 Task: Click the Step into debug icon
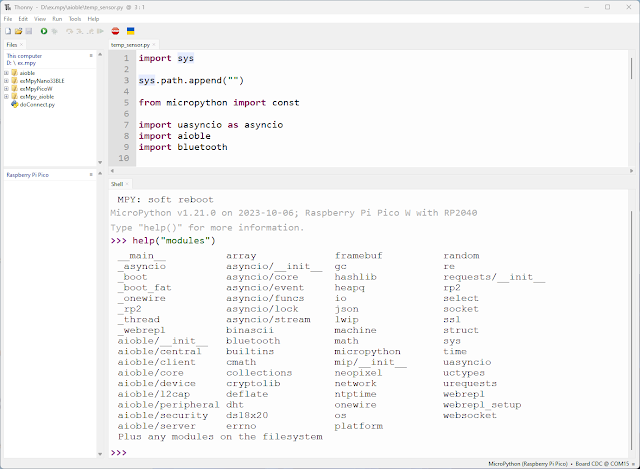(80, 31)
